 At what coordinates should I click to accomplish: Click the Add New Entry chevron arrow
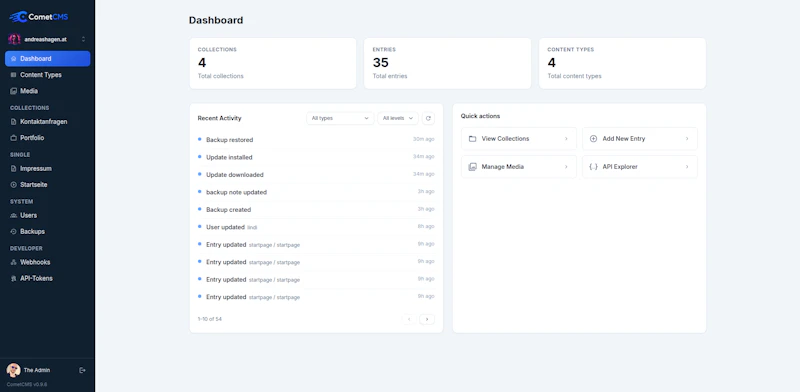click(687, 139)
